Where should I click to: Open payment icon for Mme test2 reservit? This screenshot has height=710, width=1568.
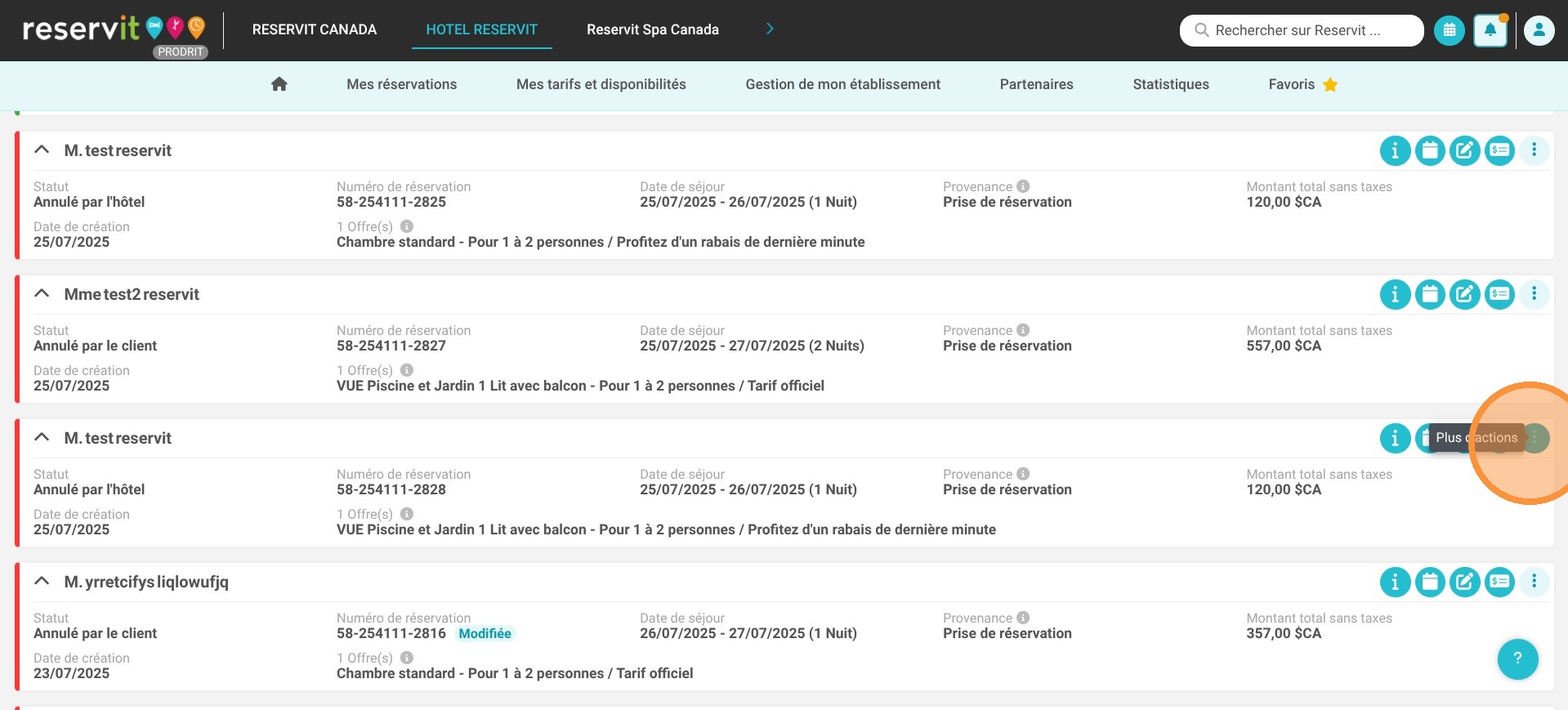pyautogui.click(x=1500, y=294)
